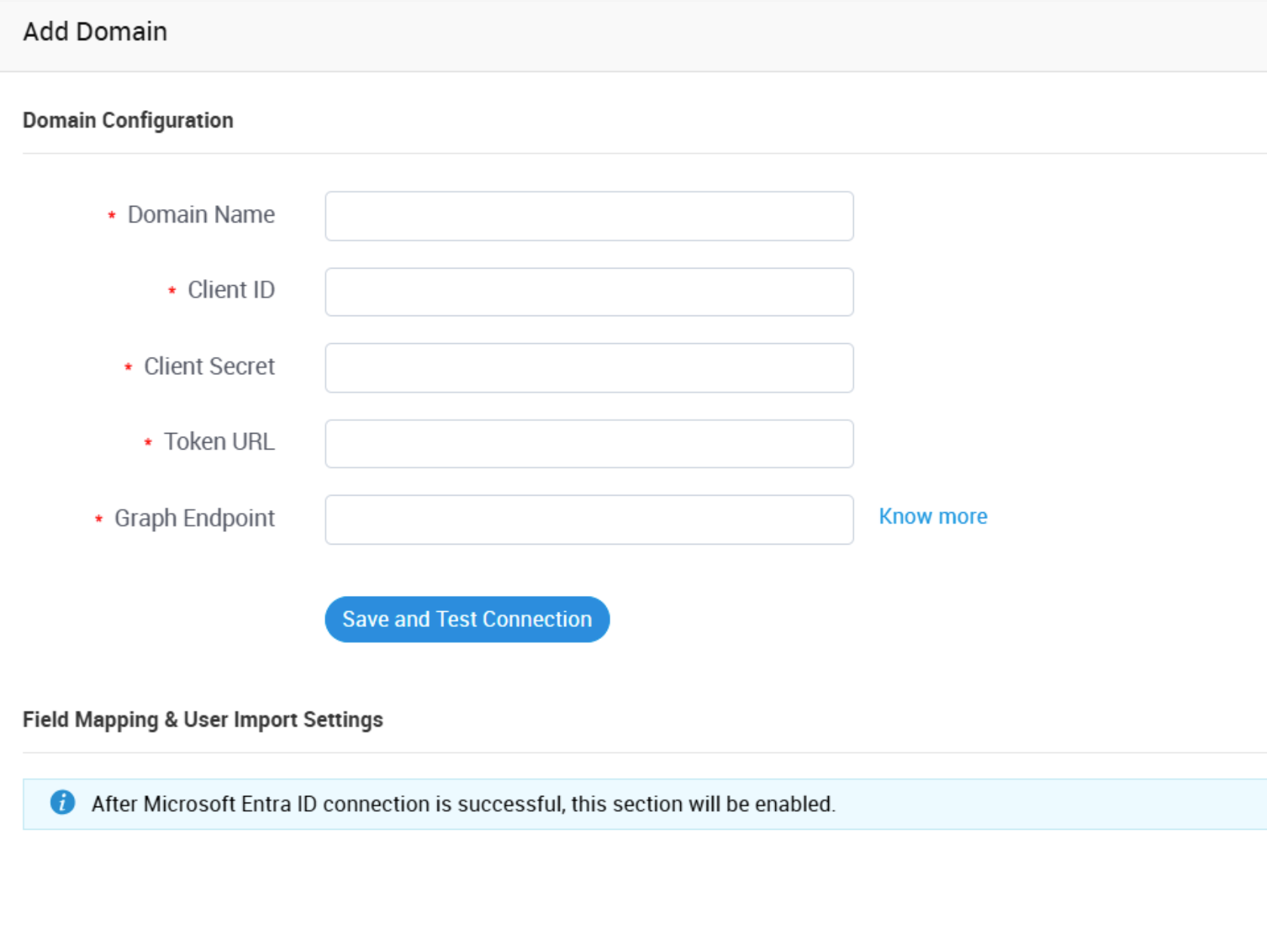Click into the Client ID text box
Screen dimensions: 1267x952
coord(588,292)
